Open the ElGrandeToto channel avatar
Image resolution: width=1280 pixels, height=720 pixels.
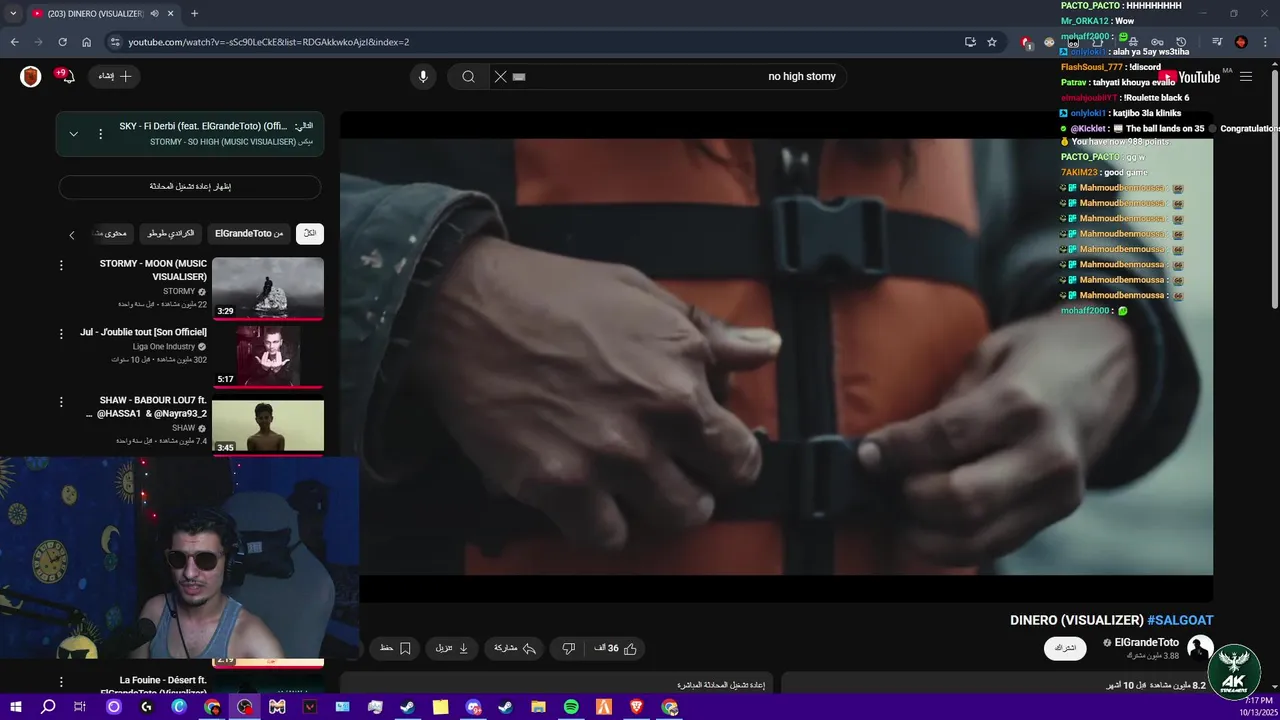tap(1200, 648)
